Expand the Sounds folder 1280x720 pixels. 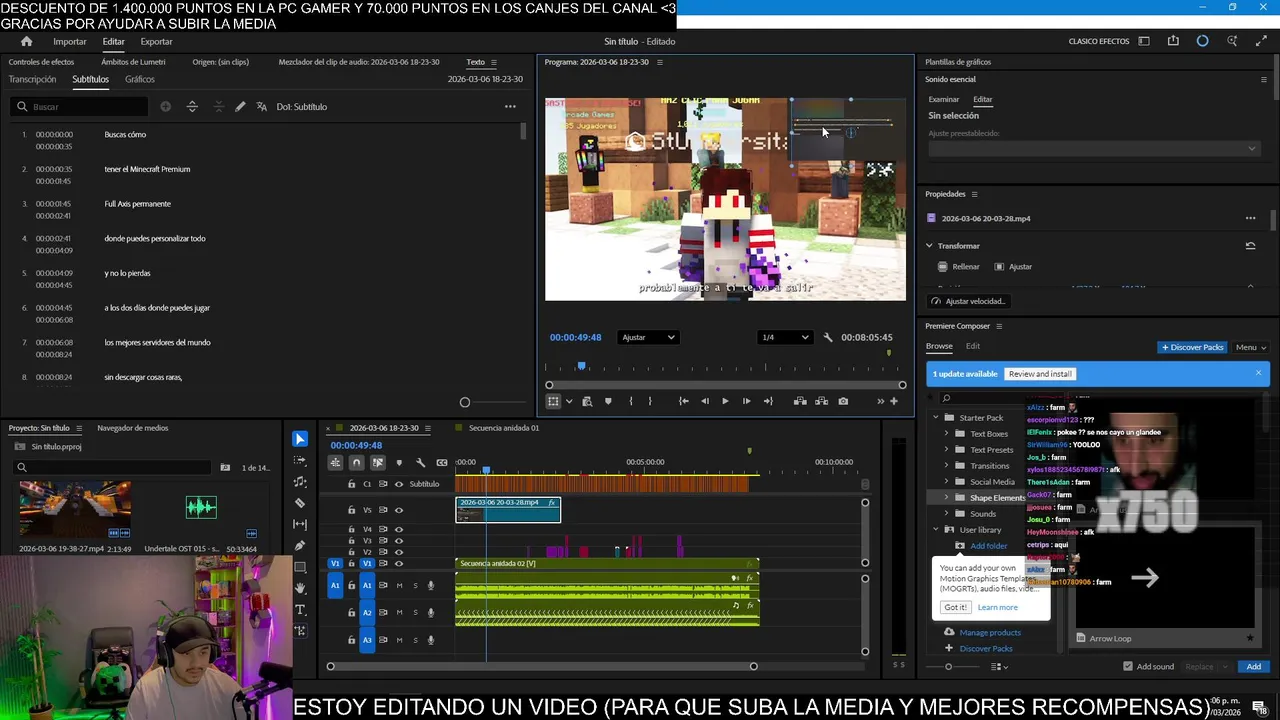947,514
